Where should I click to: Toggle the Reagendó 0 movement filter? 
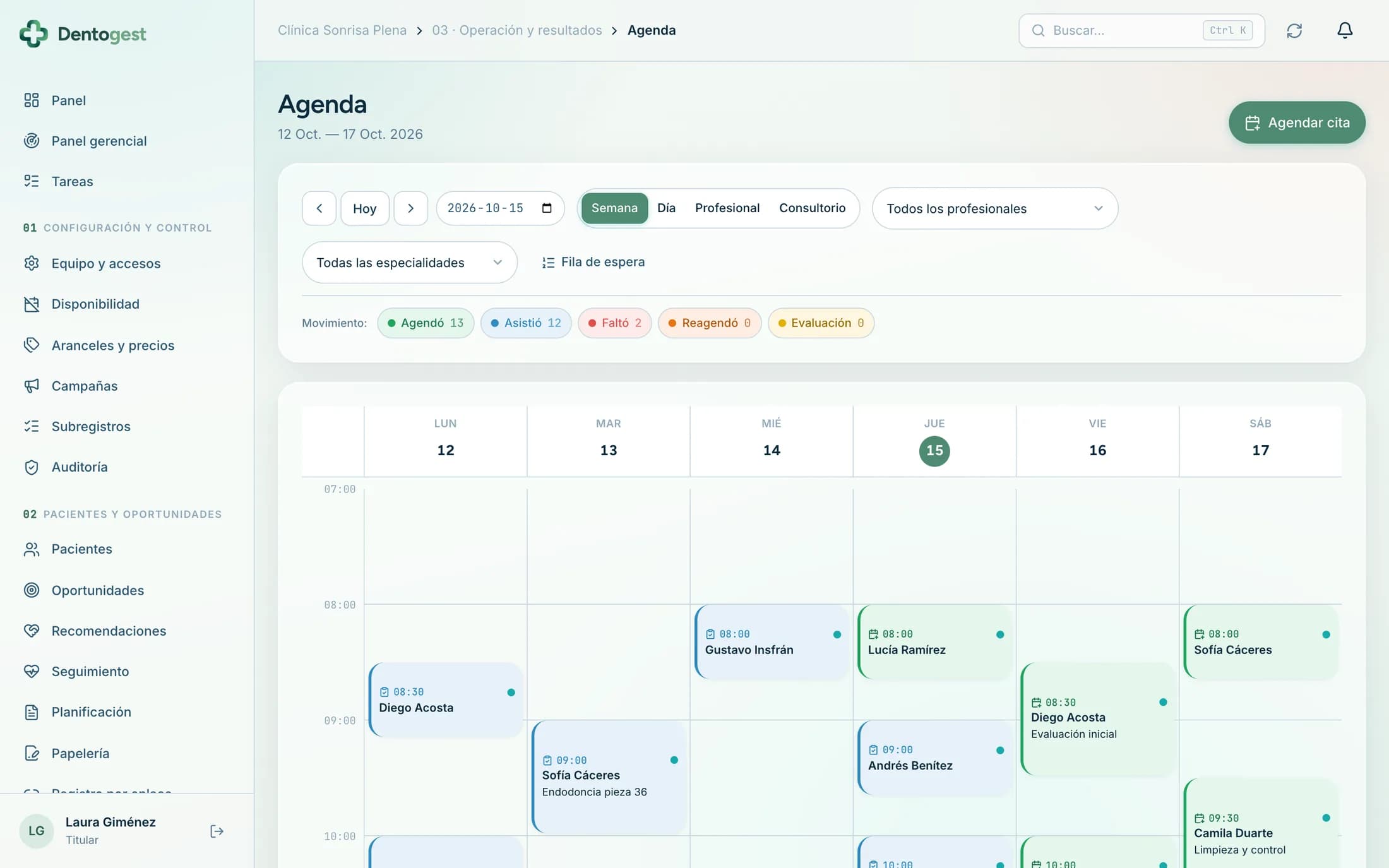click(x=710, y=323)
